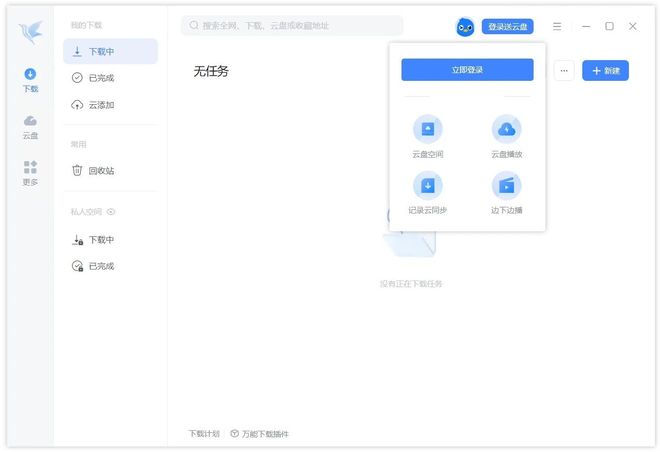Click the 私人空间 label
Screen dimensions: 660x452
coord(86,212)
